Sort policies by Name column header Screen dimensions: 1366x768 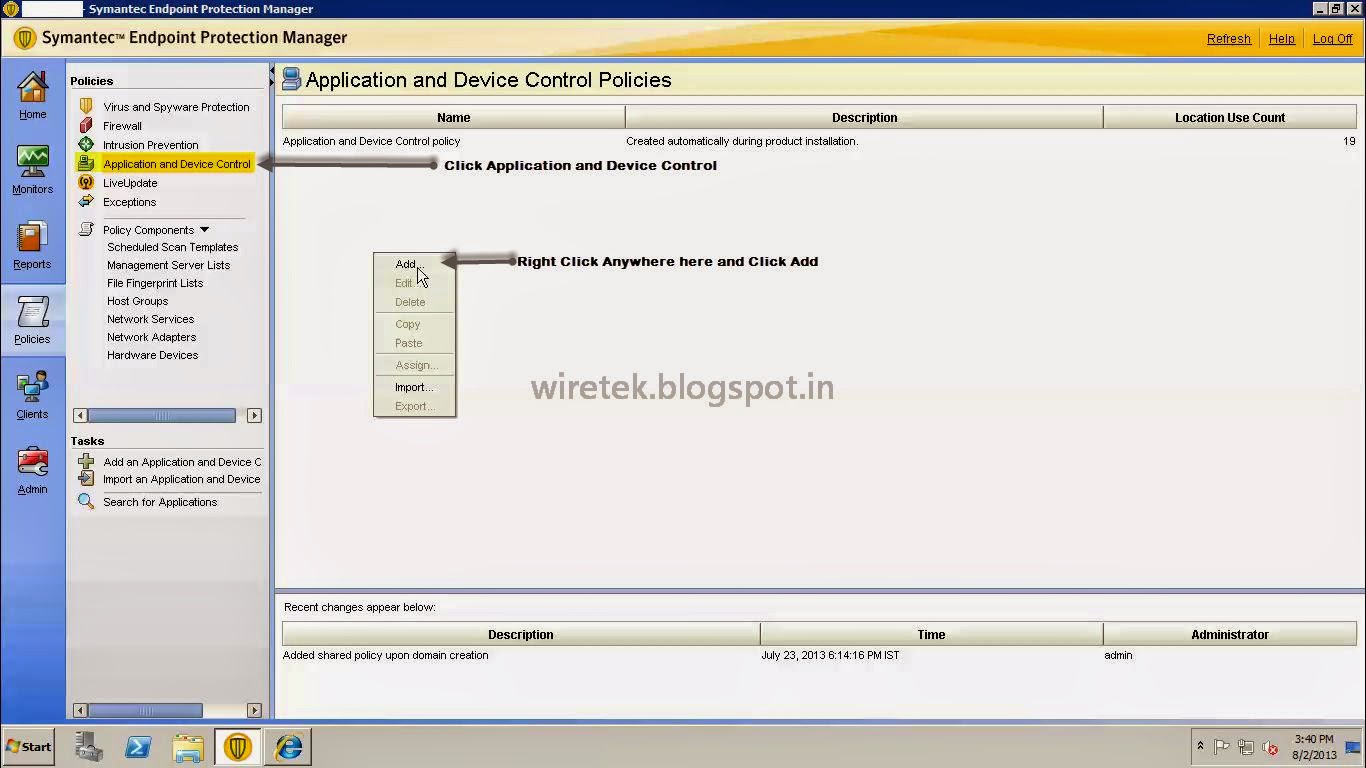coord(453,117)
